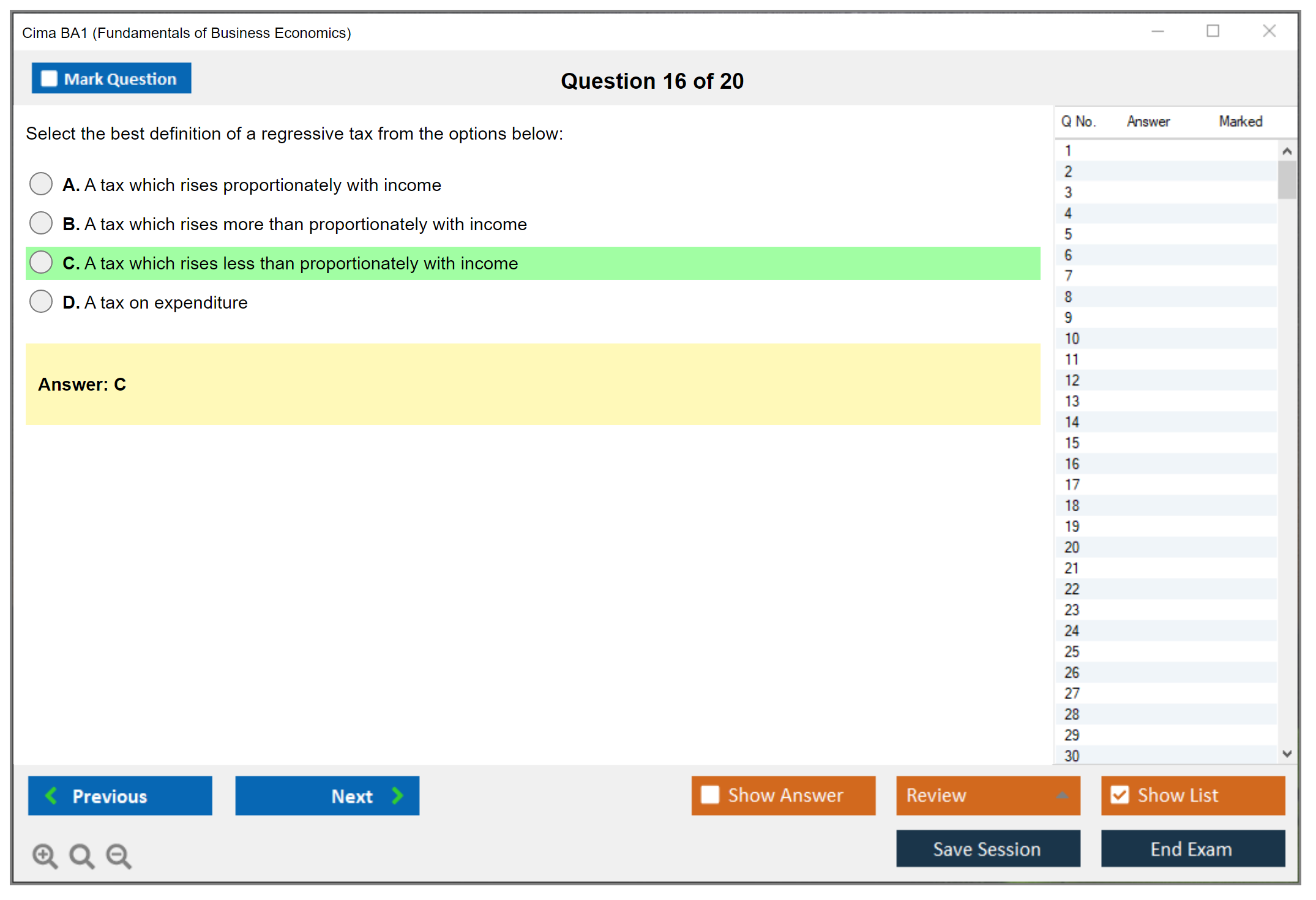Click the reset zoom magnifier icon
The width and height of the screenshot is (1316, 900).
(81, 855)
